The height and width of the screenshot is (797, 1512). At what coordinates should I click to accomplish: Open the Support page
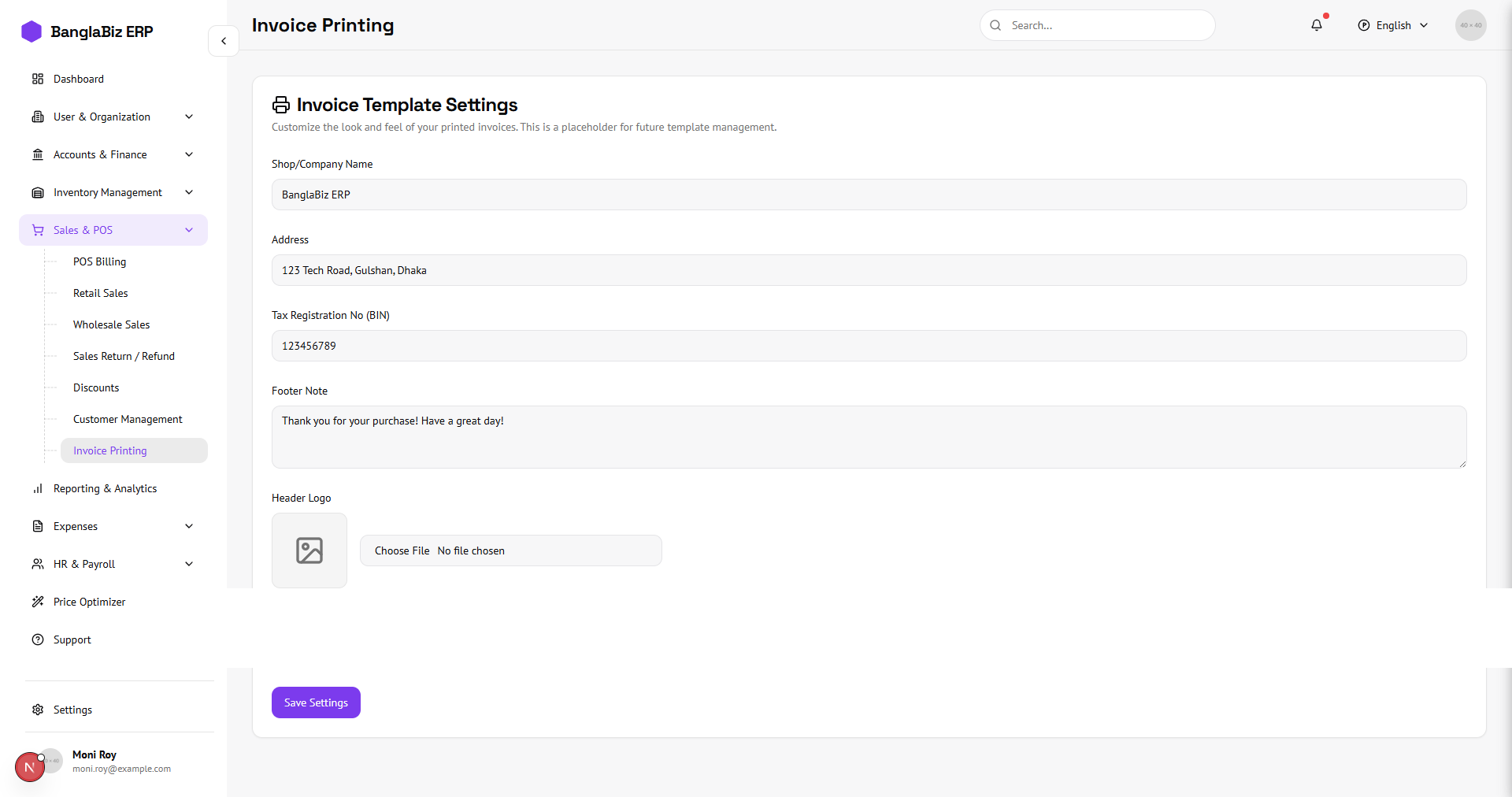coord(72,639)
